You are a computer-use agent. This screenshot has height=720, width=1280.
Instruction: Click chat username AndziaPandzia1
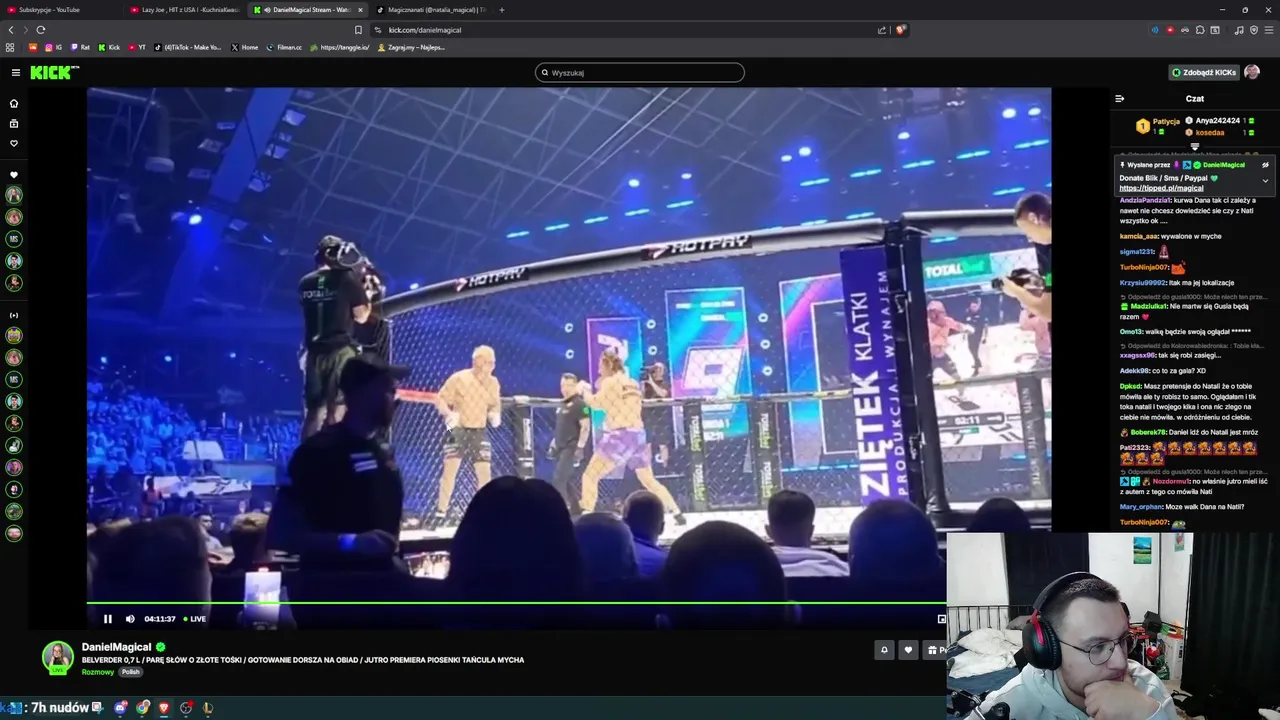tap(1145, 200)
